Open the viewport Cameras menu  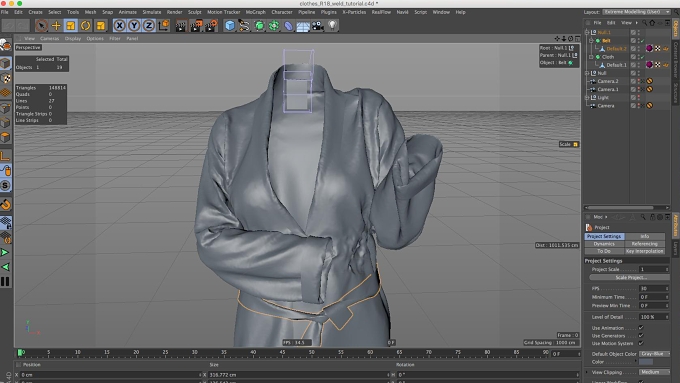[49, 39]
